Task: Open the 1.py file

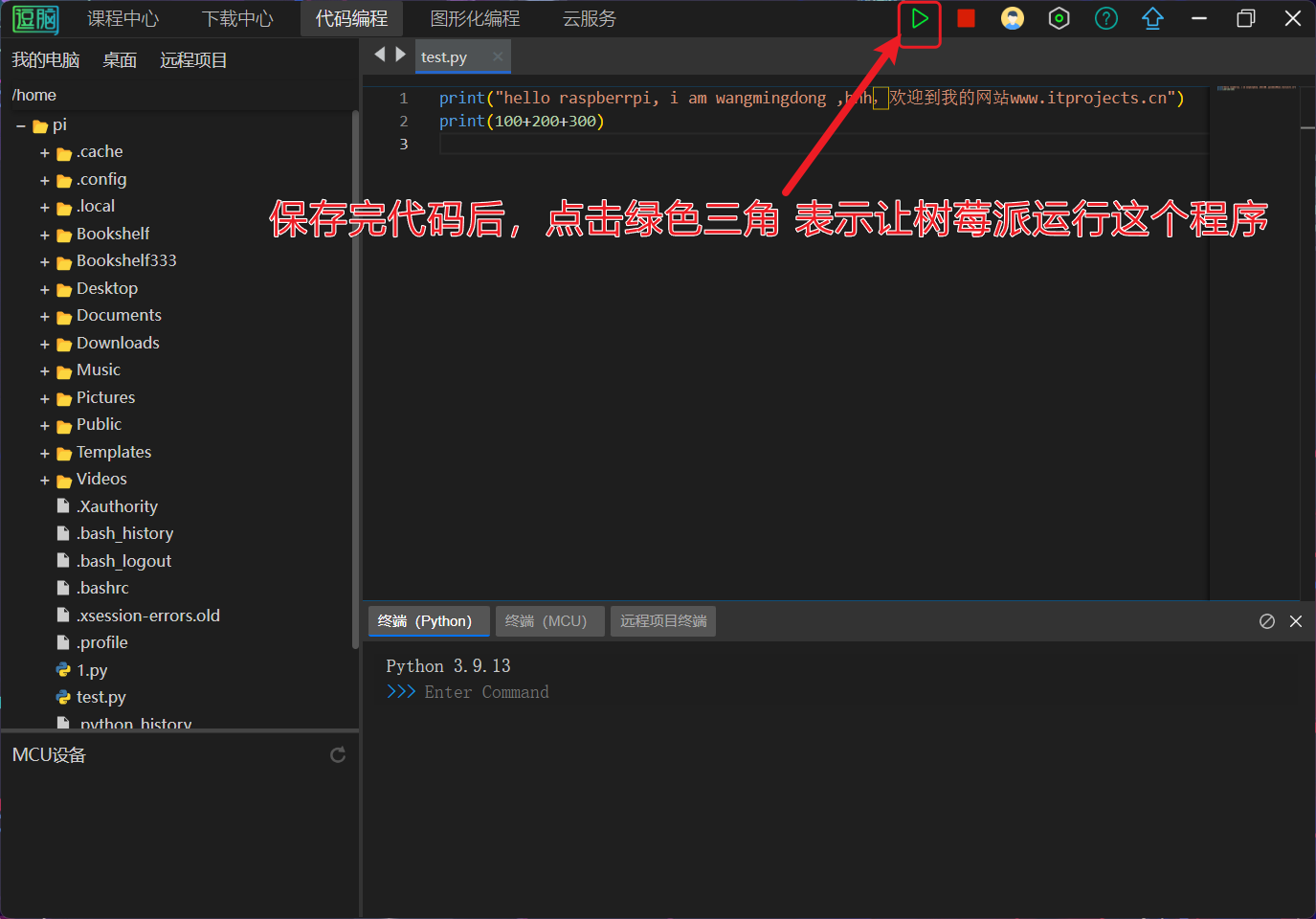Action: pyautogui.click(x=92, y=670)
